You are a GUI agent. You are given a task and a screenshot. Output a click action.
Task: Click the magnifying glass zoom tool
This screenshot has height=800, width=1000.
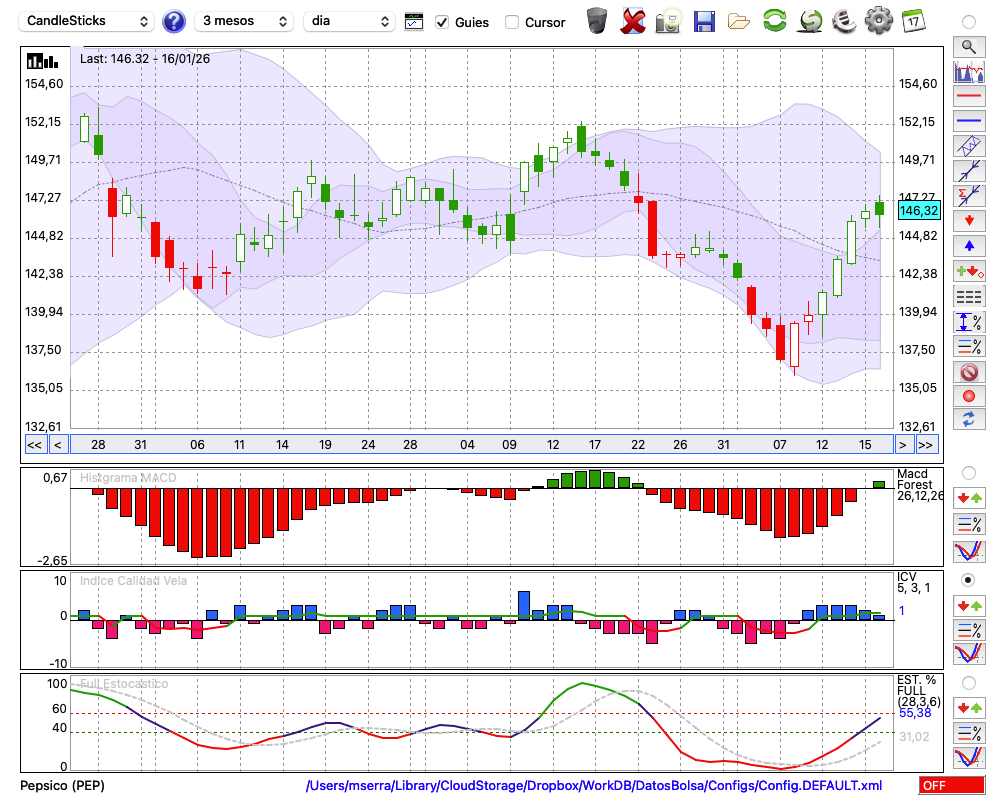coord(968,46)
